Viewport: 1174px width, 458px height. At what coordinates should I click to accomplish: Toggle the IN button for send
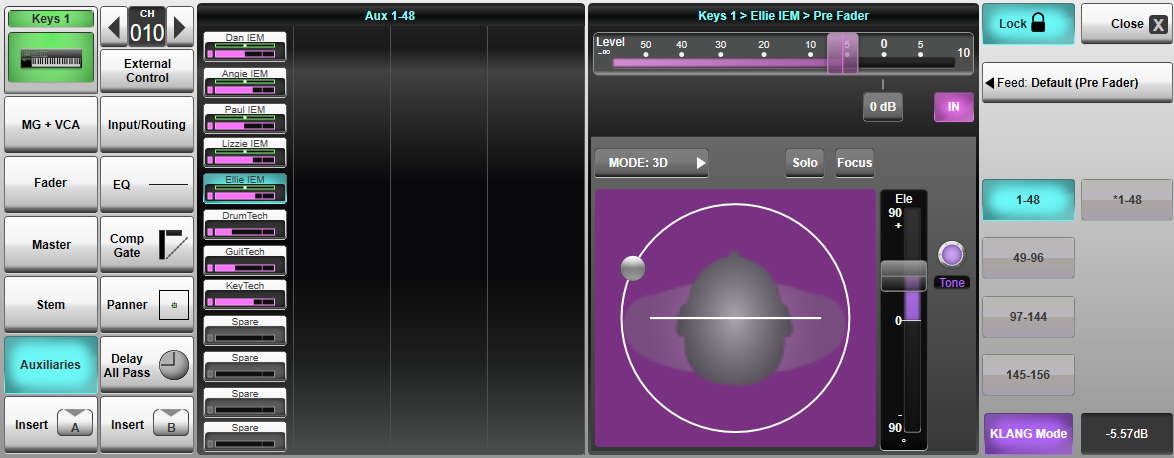(x=953, y=106)
